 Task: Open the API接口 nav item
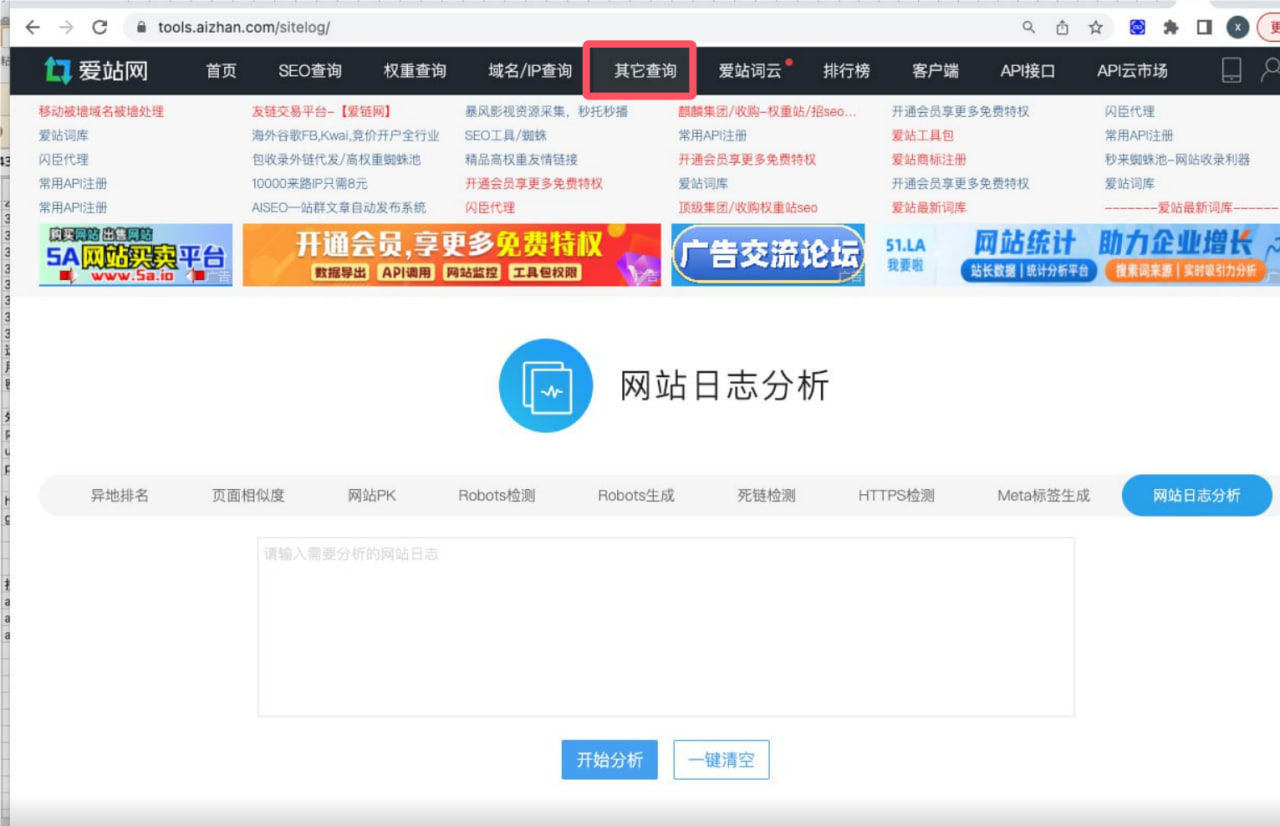(1028, 71)
